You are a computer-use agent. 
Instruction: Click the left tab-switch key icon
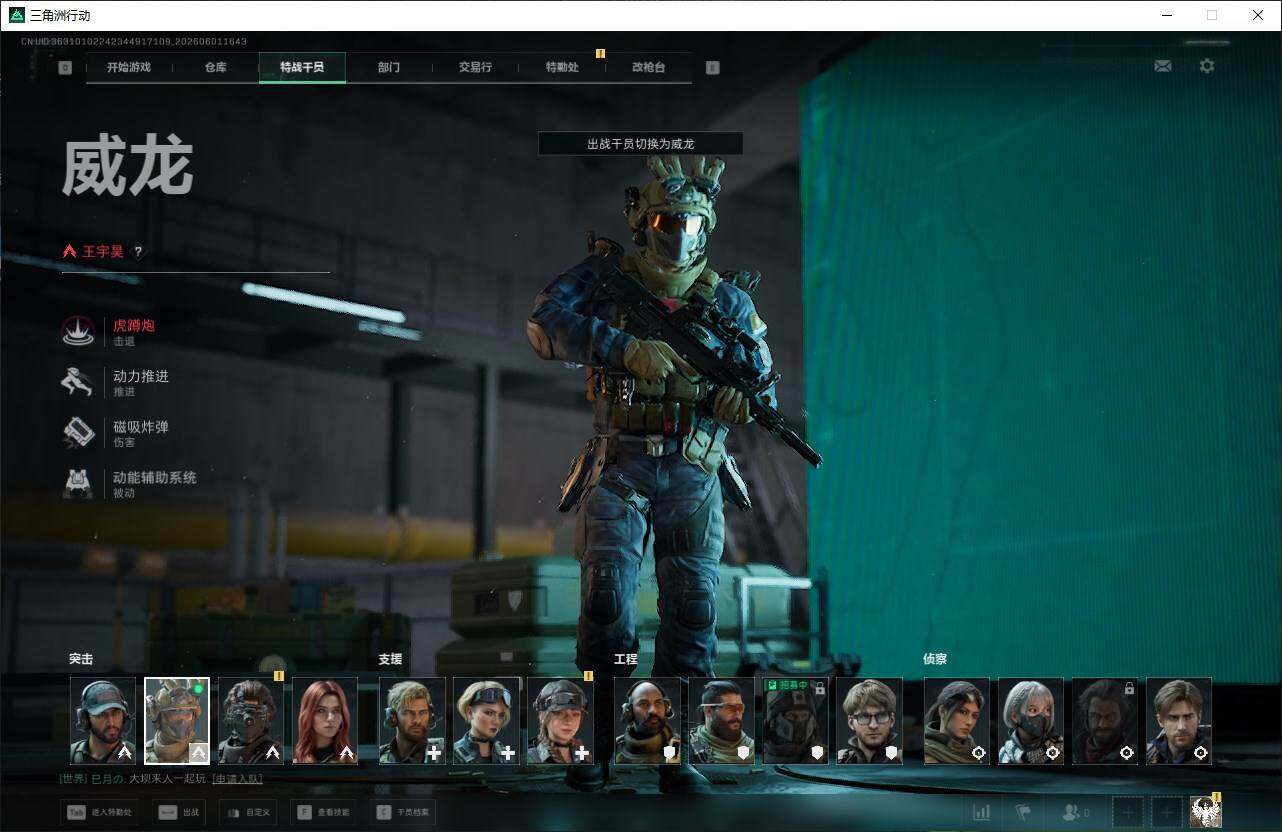[65, 68]
